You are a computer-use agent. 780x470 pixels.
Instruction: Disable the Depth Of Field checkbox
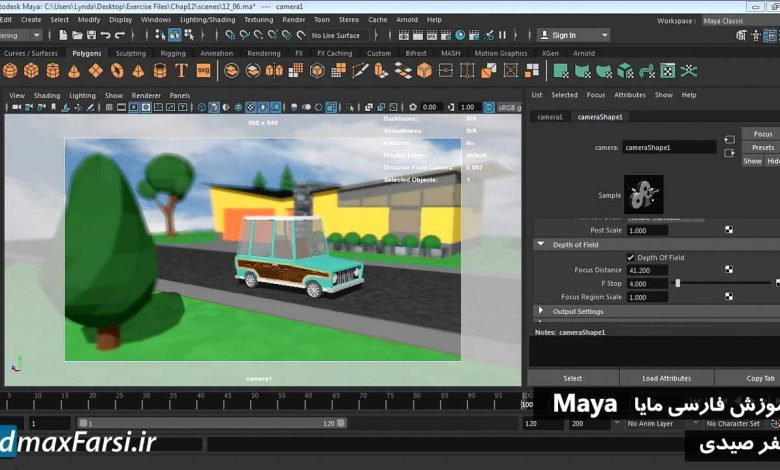[x=630, y=257]
